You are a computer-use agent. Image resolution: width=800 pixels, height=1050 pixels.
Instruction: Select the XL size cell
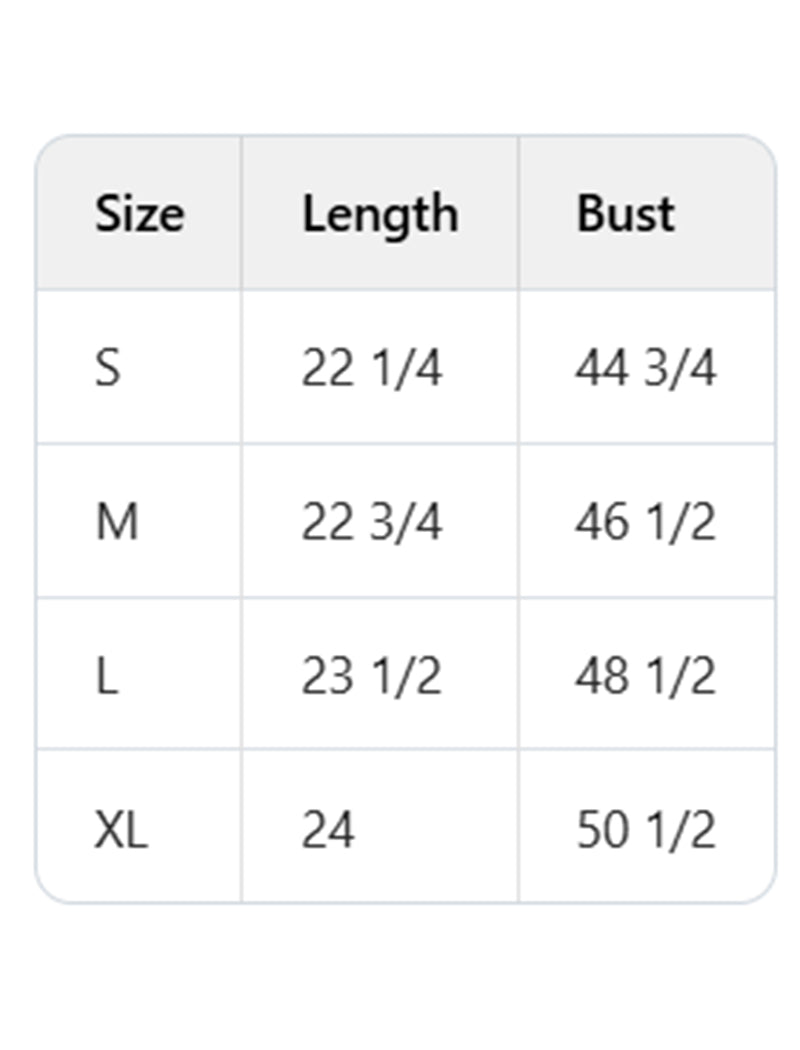pos(121,830)
